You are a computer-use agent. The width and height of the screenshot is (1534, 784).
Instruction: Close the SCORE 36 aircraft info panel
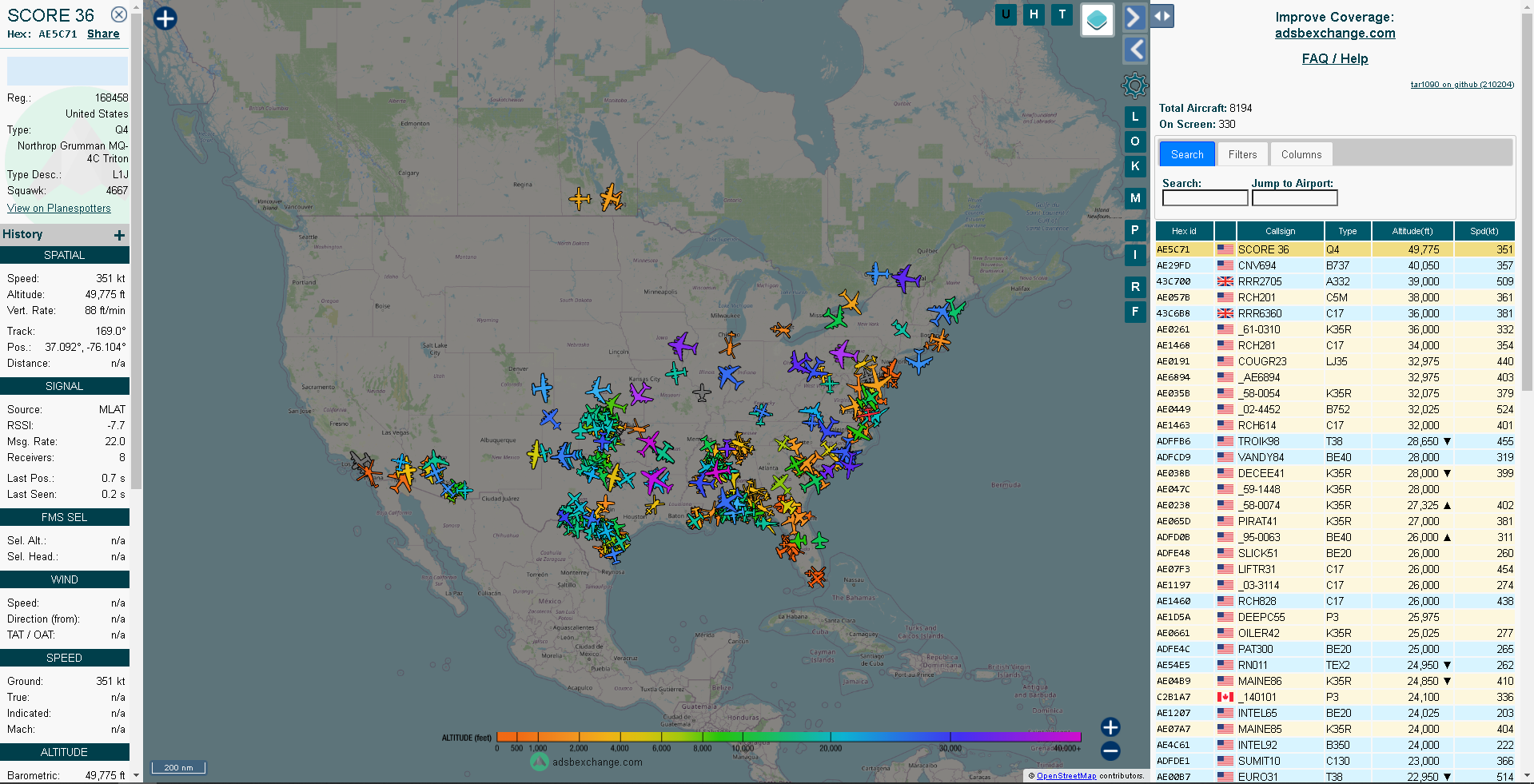coord(118,14)
